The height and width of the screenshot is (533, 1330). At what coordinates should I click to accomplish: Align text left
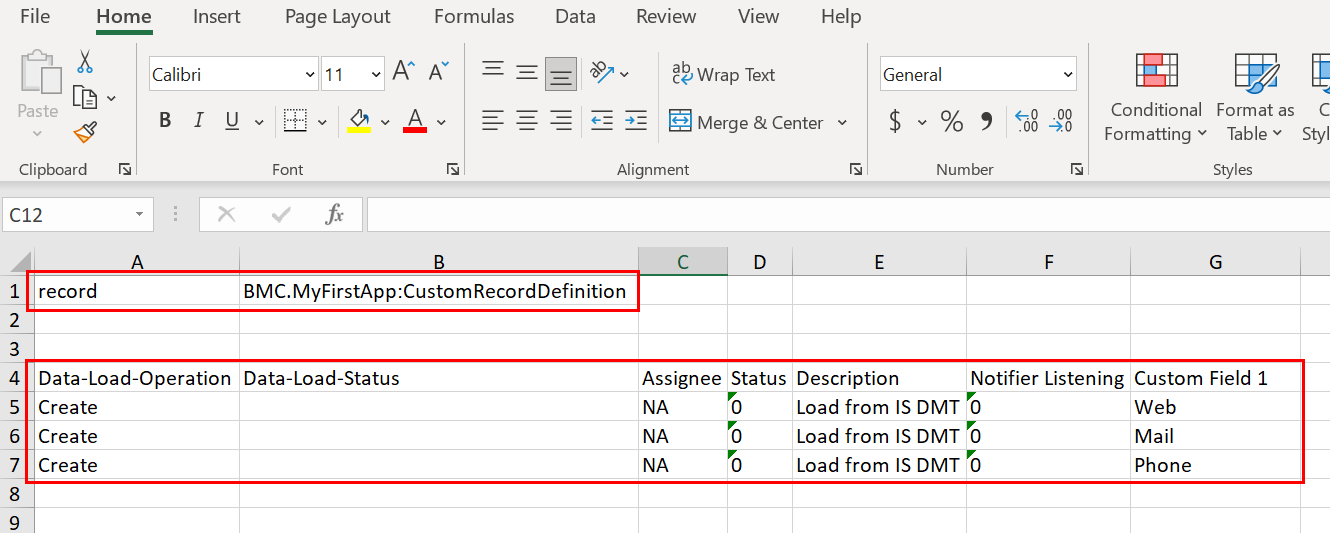point(493,121)
